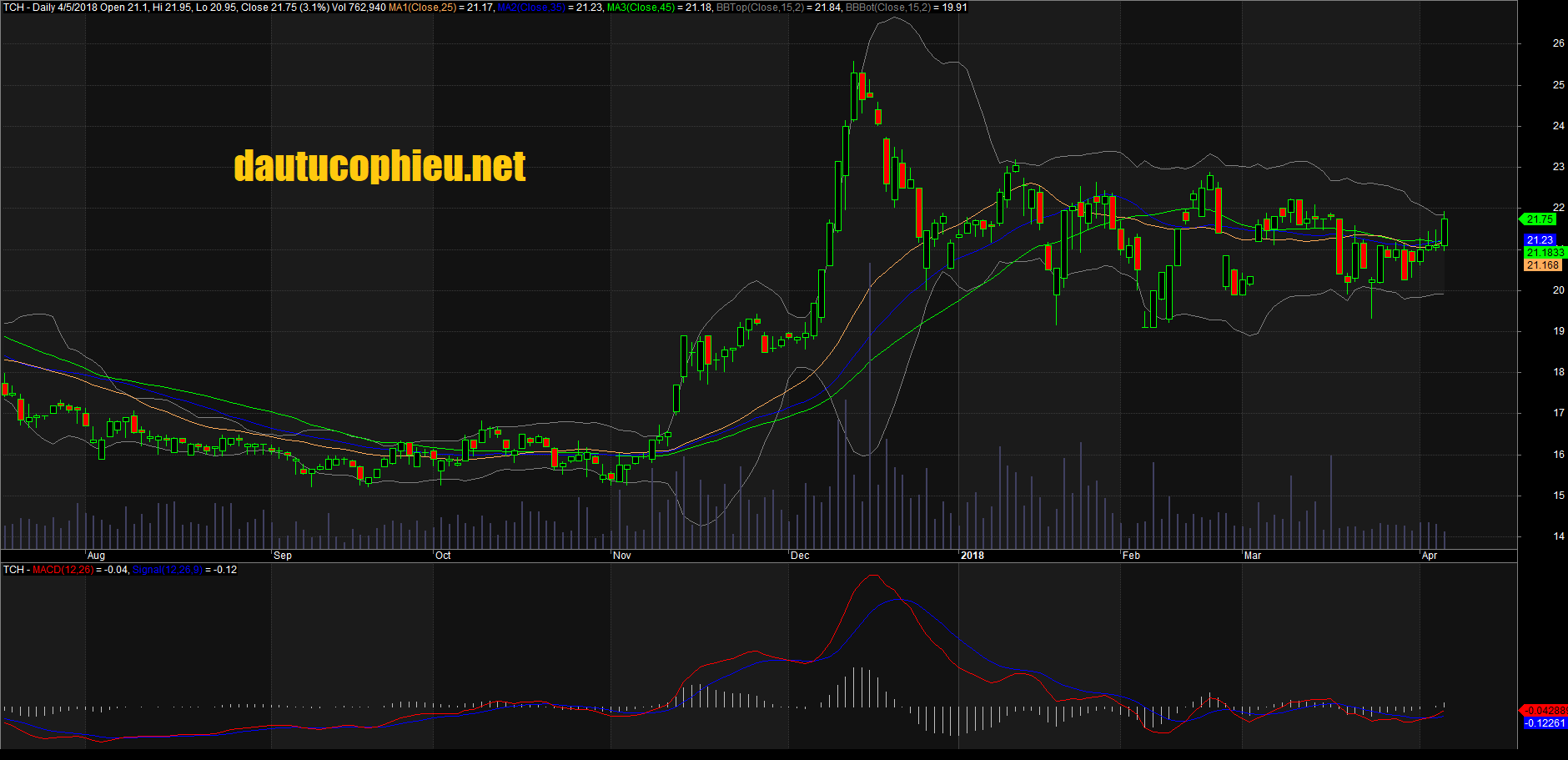The image size is (1568, 760).
Task: Click the 25 price axis label
Action: click(x=1558, y=85)
